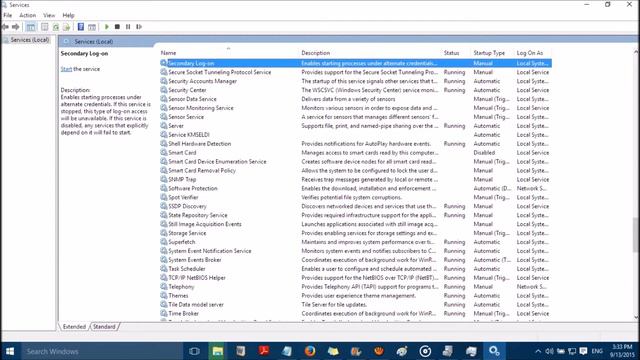The image size is (640, 360).
Task: Select the Secondary Log-on service row
Action: click(355, 63)
